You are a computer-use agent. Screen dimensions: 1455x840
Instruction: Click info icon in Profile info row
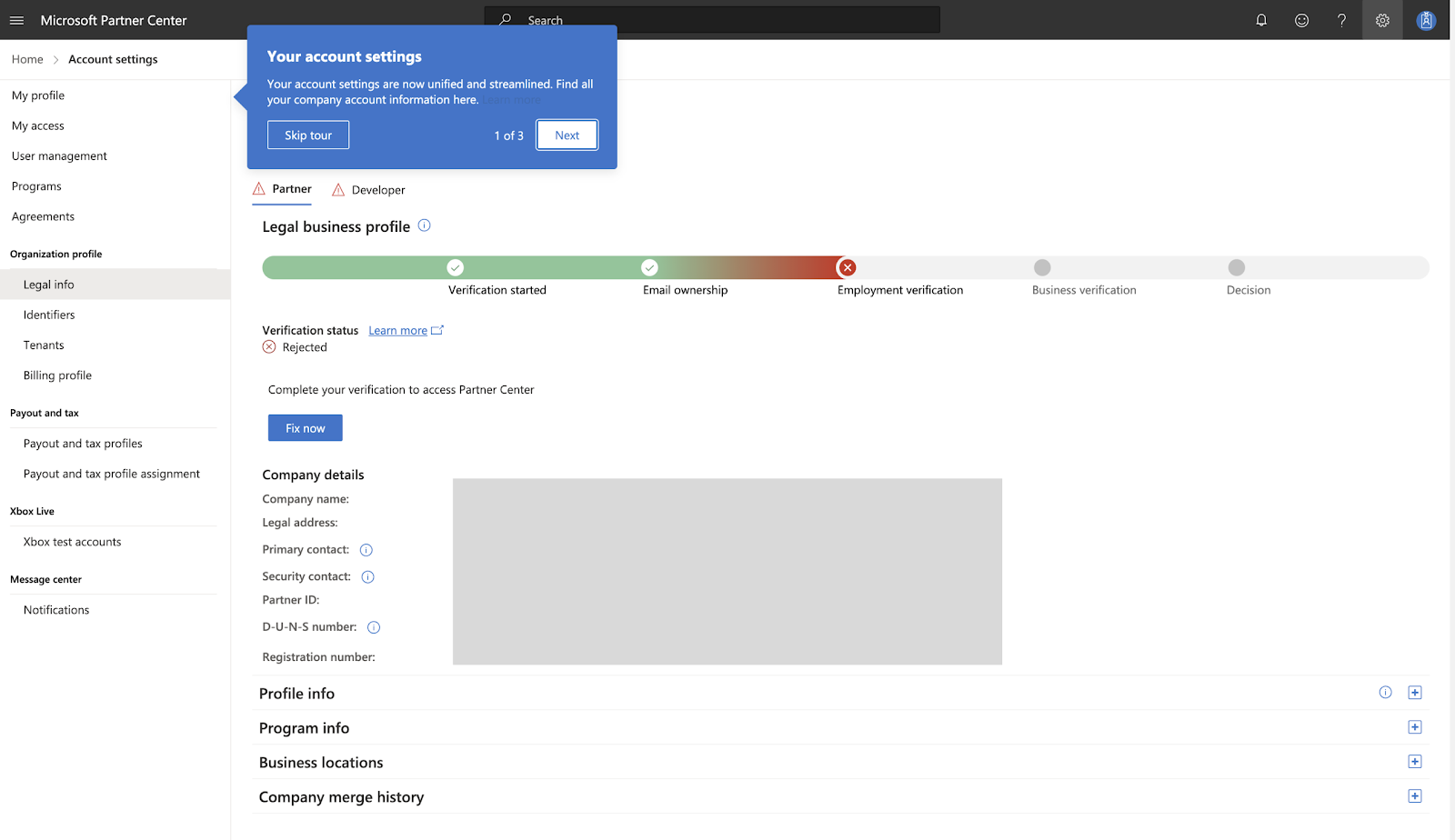pos(1385,693)
